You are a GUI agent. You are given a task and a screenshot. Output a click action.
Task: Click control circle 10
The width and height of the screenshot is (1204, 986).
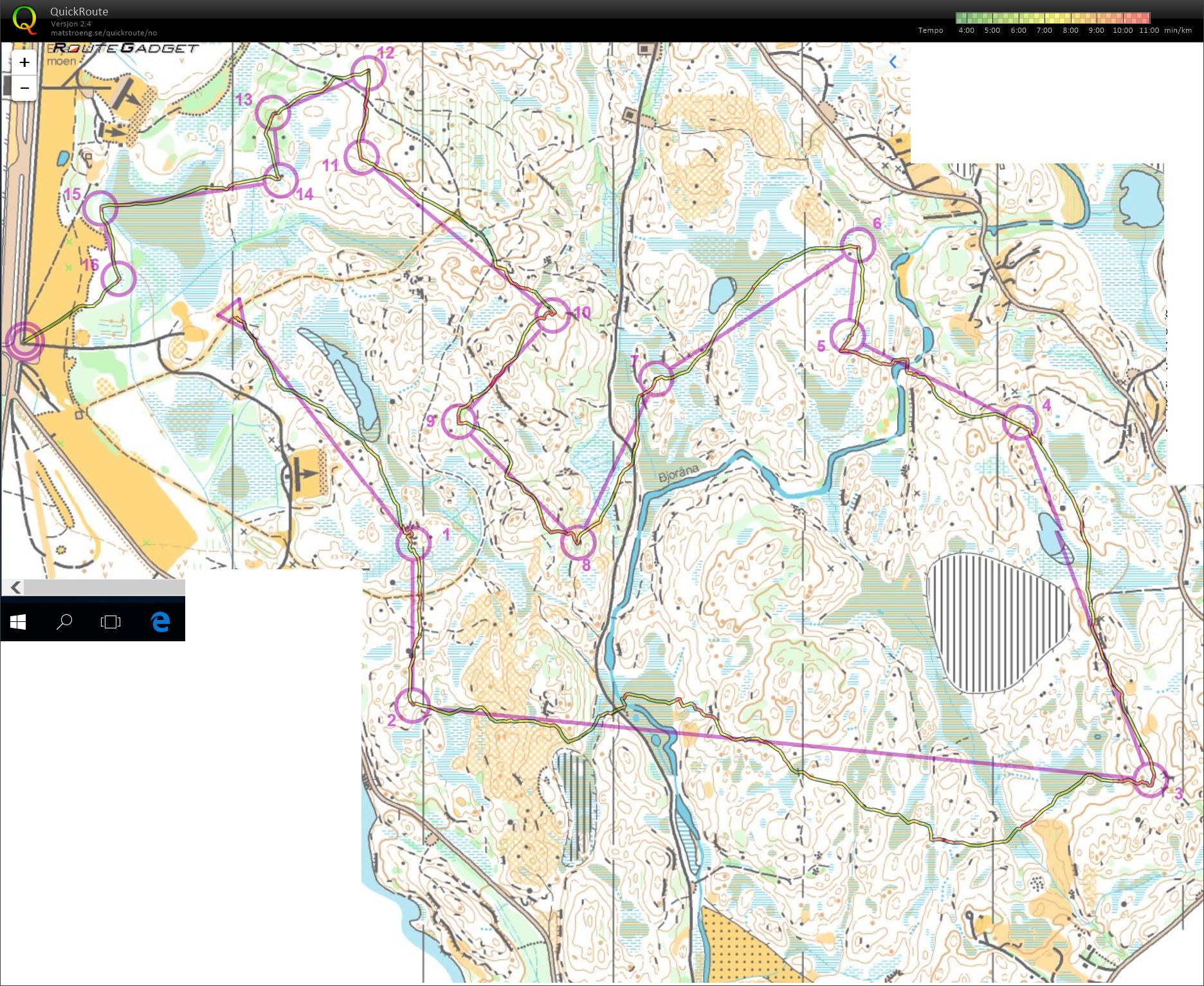click(x=552, y=315)
